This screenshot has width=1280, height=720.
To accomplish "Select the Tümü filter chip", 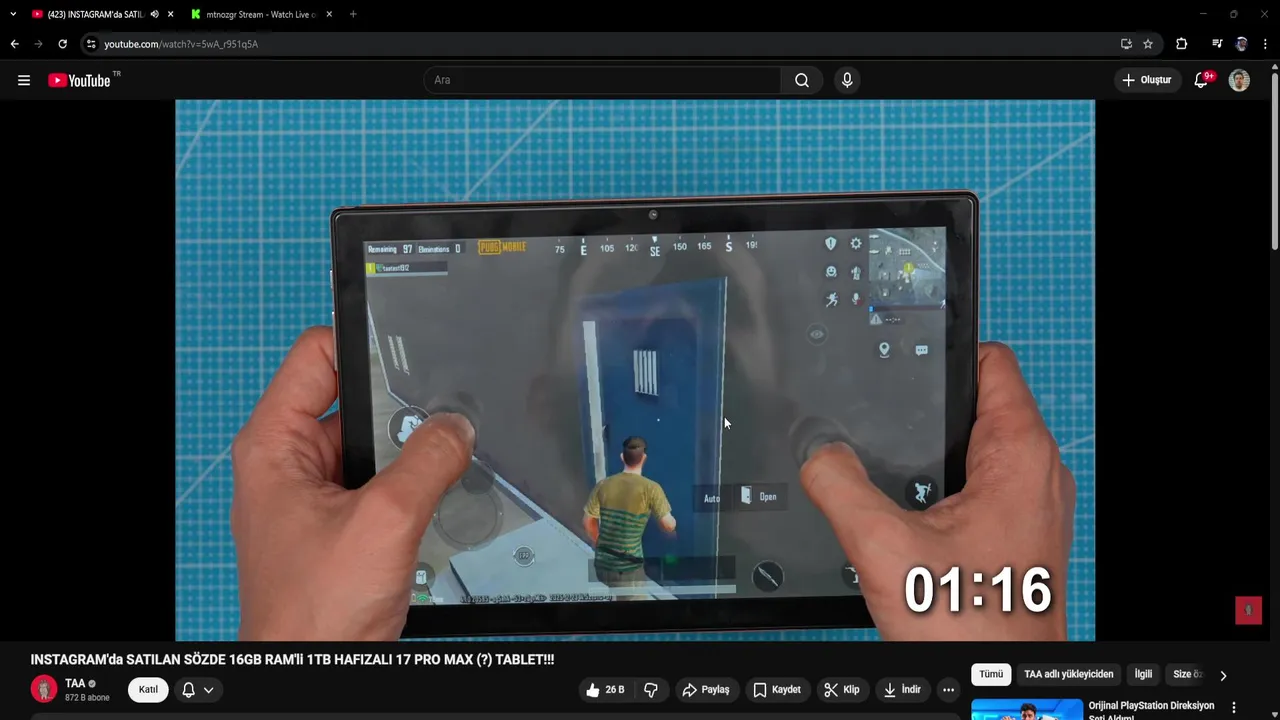I will [991, 675].
